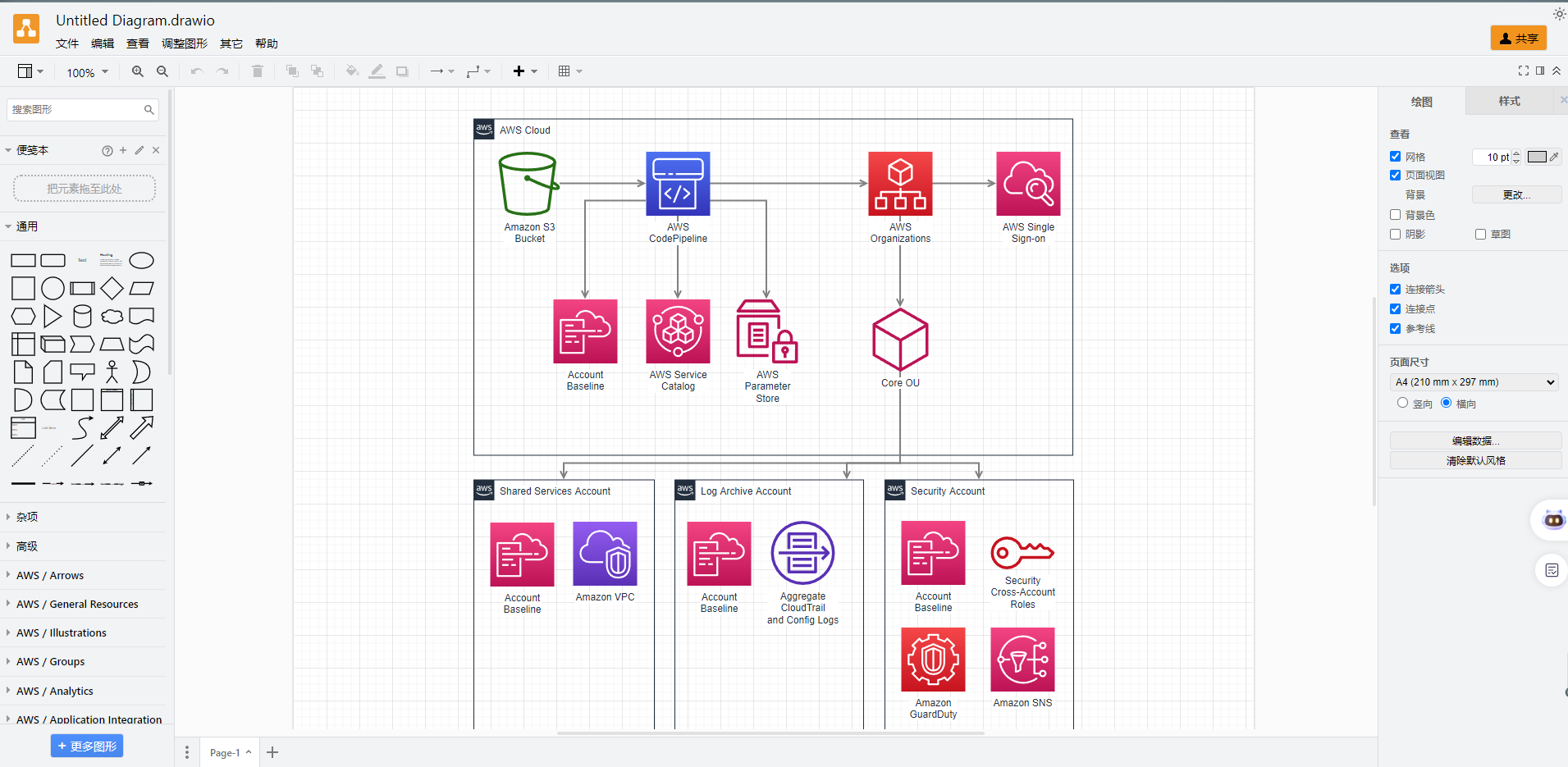Click the fill color bucket icon
The height and width of the screenshot is (767, 1568).
pos(352,71)
